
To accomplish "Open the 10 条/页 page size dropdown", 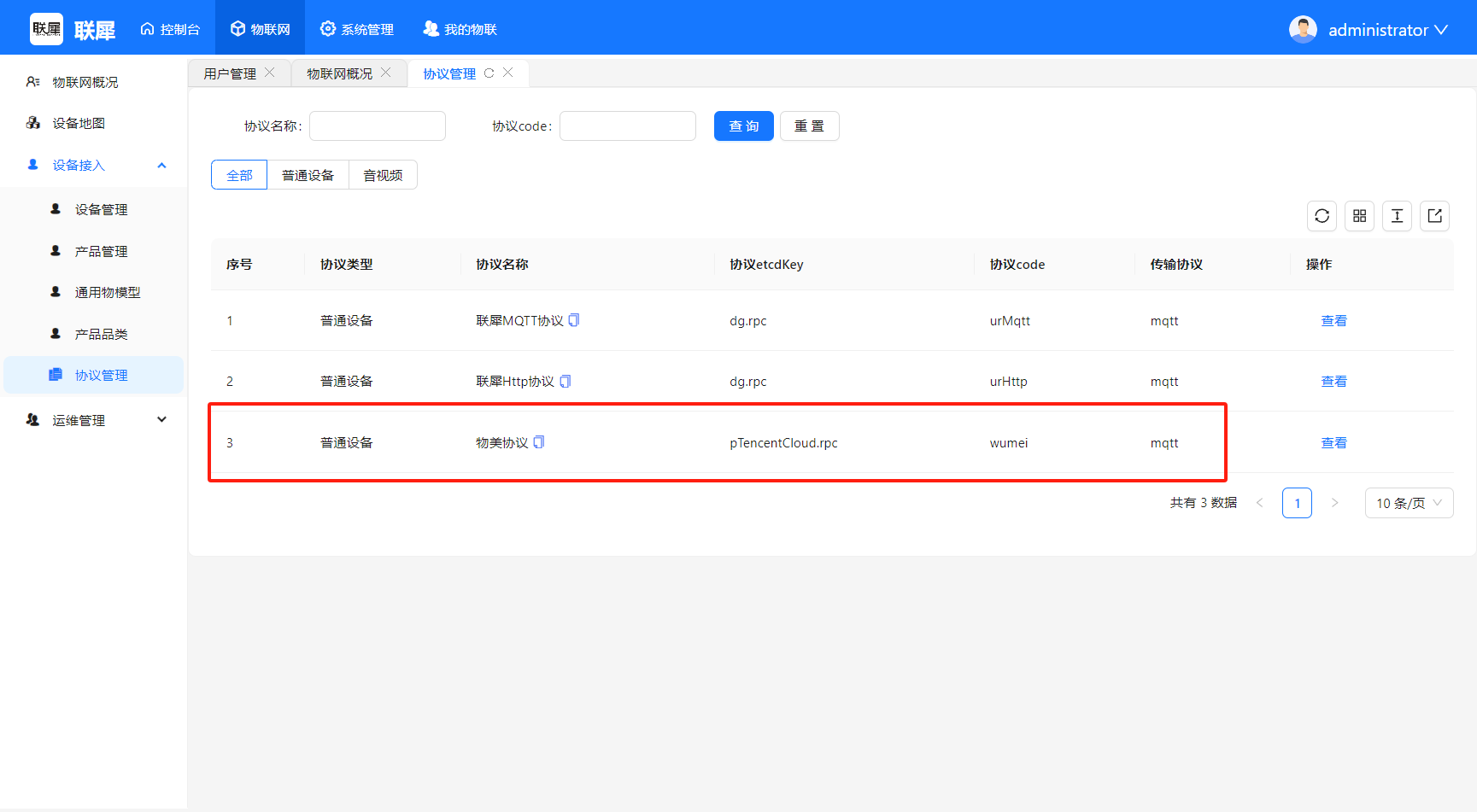I will (x=1408, y=503).
